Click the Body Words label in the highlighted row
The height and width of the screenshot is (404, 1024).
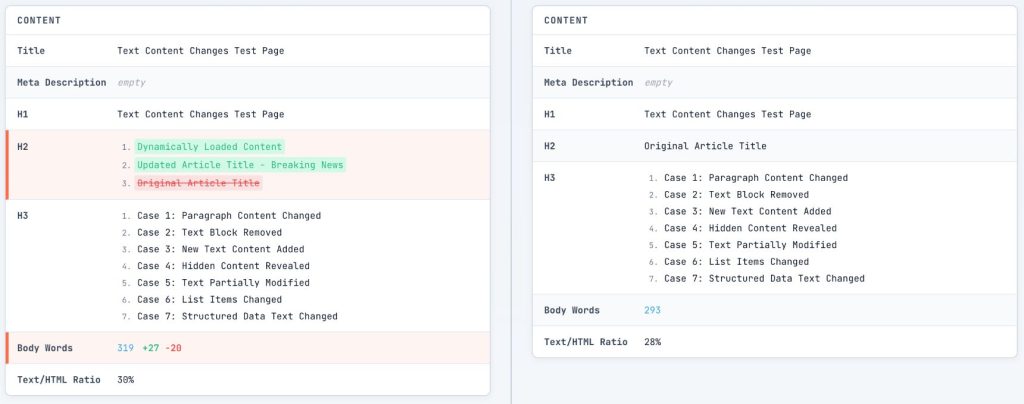[44, 348]
